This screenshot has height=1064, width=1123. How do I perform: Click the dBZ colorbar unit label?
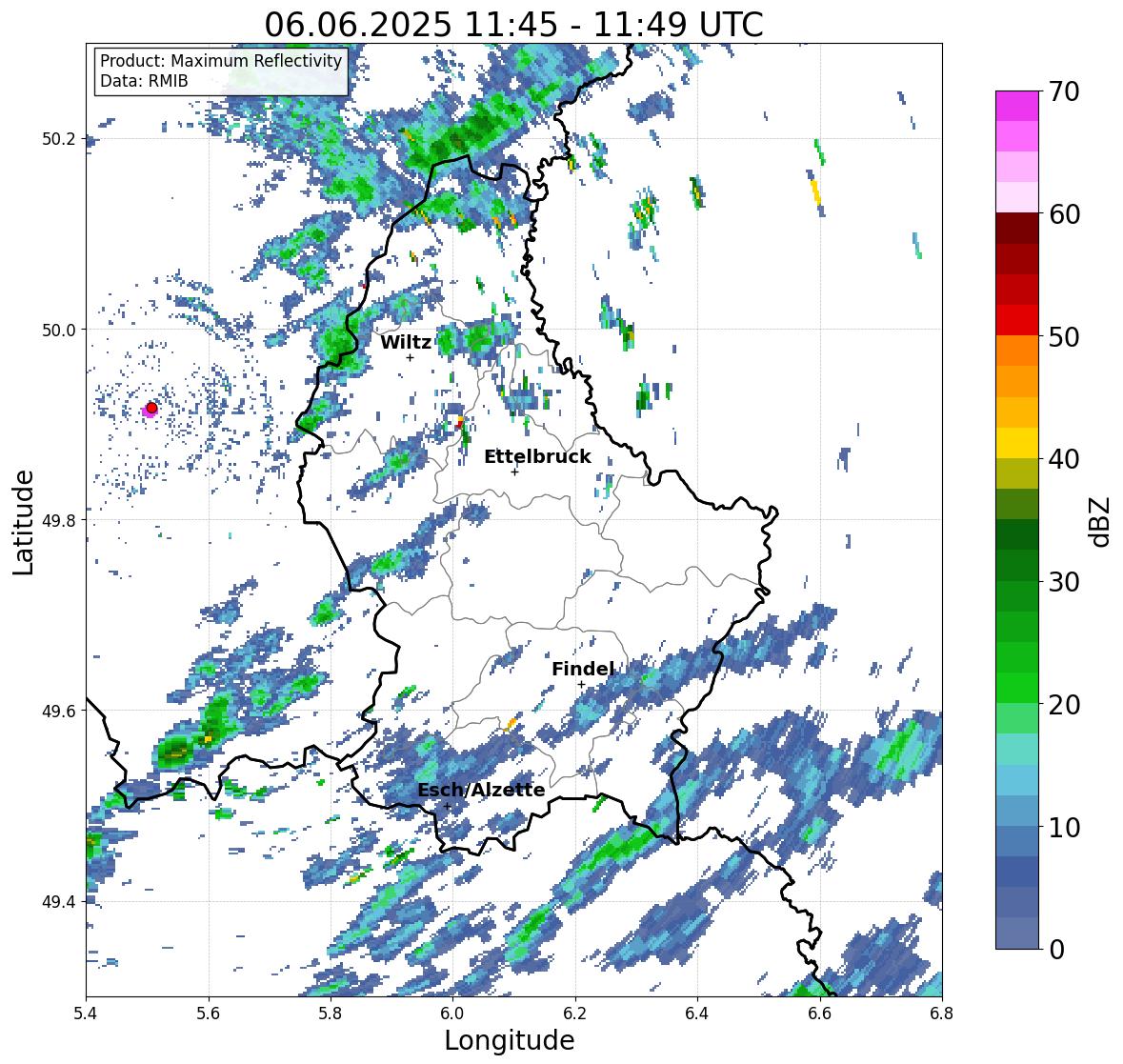point(1101,521)
